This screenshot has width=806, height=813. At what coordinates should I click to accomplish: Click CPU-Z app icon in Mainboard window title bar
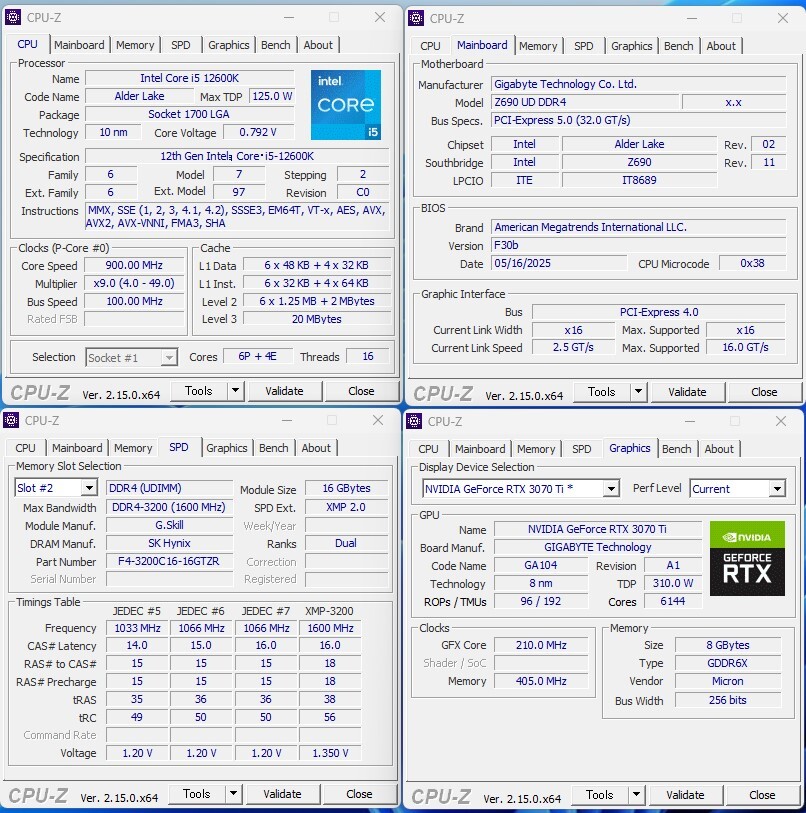point(416,18)
